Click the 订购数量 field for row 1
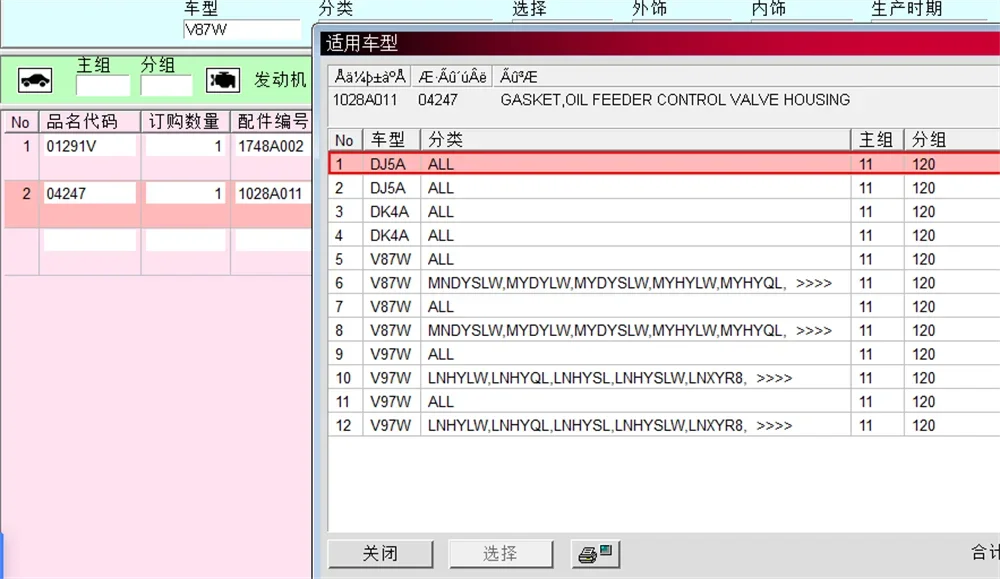This screenshot has height=579, width=1000. (186, 146)
